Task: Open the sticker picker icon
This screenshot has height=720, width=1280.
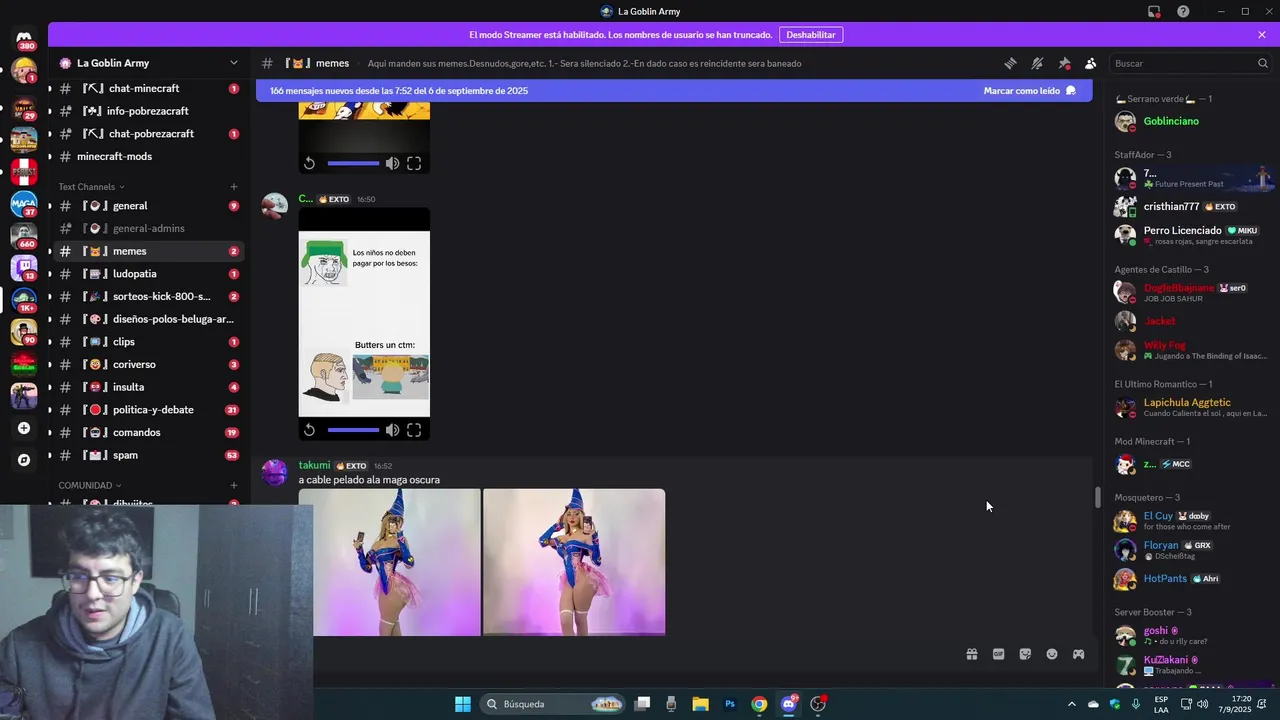Action: coord(1025,654)
